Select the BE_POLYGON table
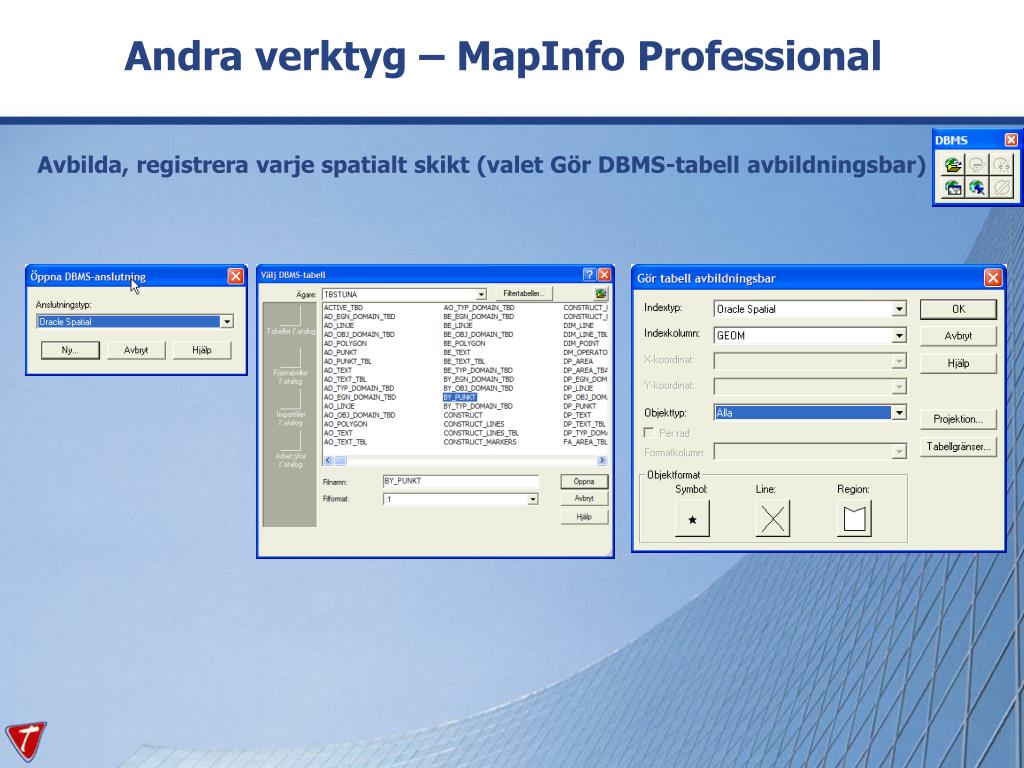Image resolution: width=1024 pixels, height=768 pixels. [x=464, y=344]
